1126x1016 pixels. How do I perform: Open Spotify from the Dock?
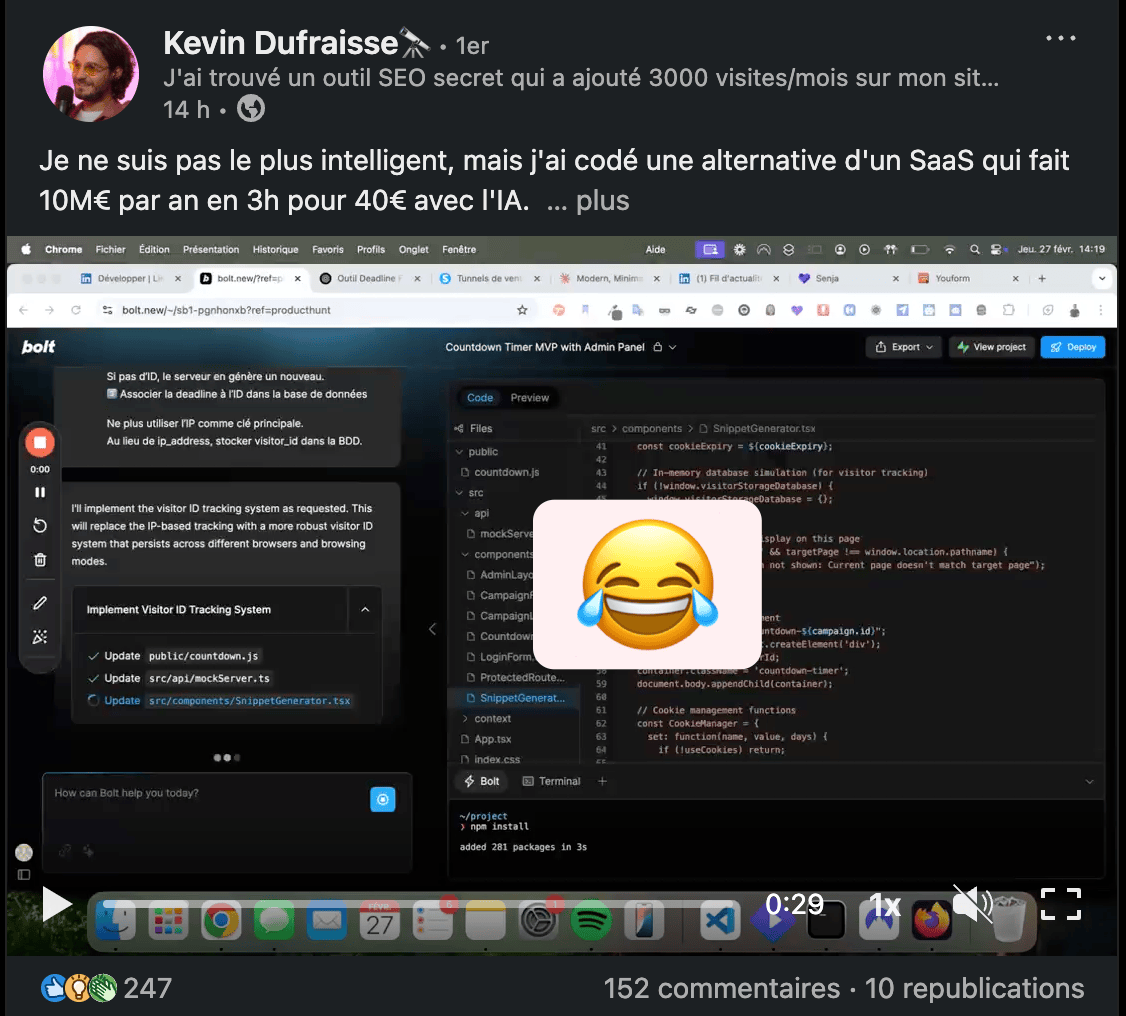591,920
